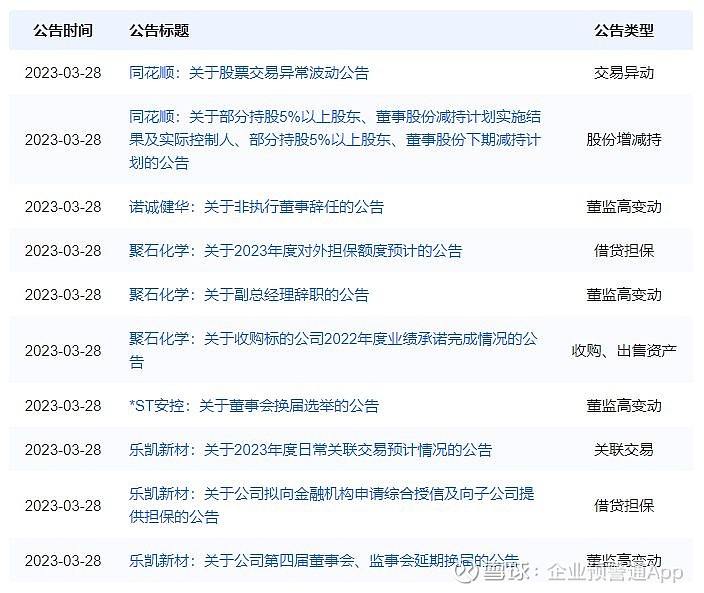Click the 公告标题 column header
This screenshot has height=593, width=704.
pyautogui.click(x=159, y=31)
